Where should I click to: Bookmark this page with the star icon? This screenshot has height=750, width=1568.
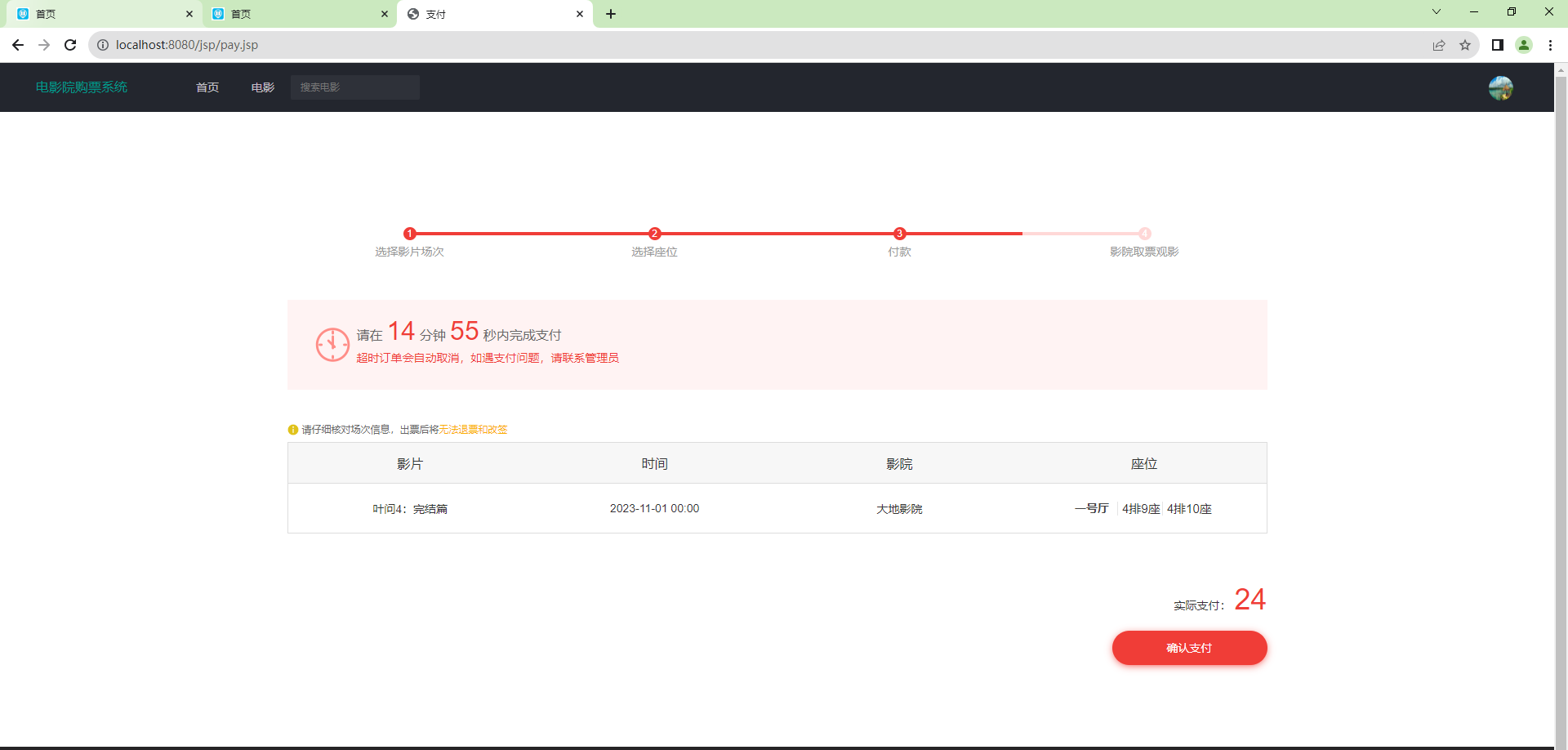(1465, 45)
